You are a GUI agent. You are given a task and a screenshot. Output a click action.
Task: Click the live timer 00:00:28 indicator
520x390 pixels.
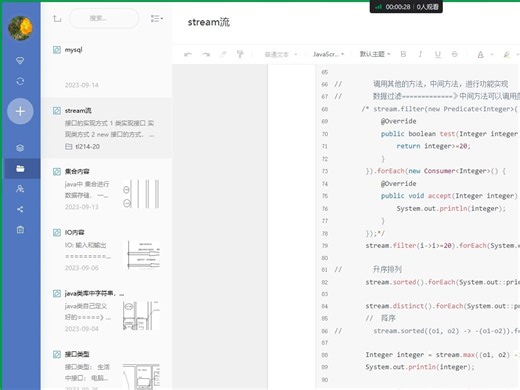point(398,7)
